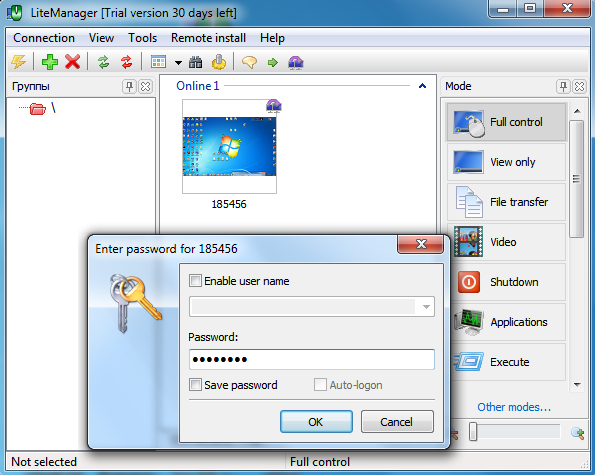Click the binoculars search icon in toolbar

pos(196,62)
